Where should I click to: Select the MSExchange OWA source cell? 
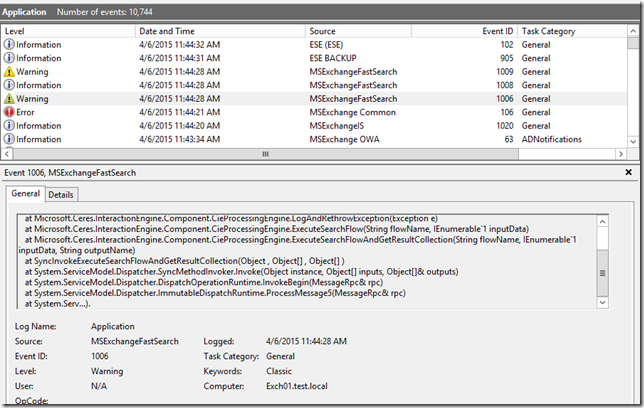[x=344, y=140]
